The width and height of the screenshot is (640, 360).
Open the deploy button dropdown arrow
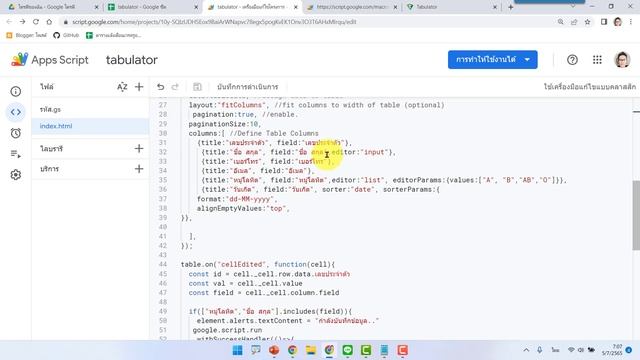527,60
